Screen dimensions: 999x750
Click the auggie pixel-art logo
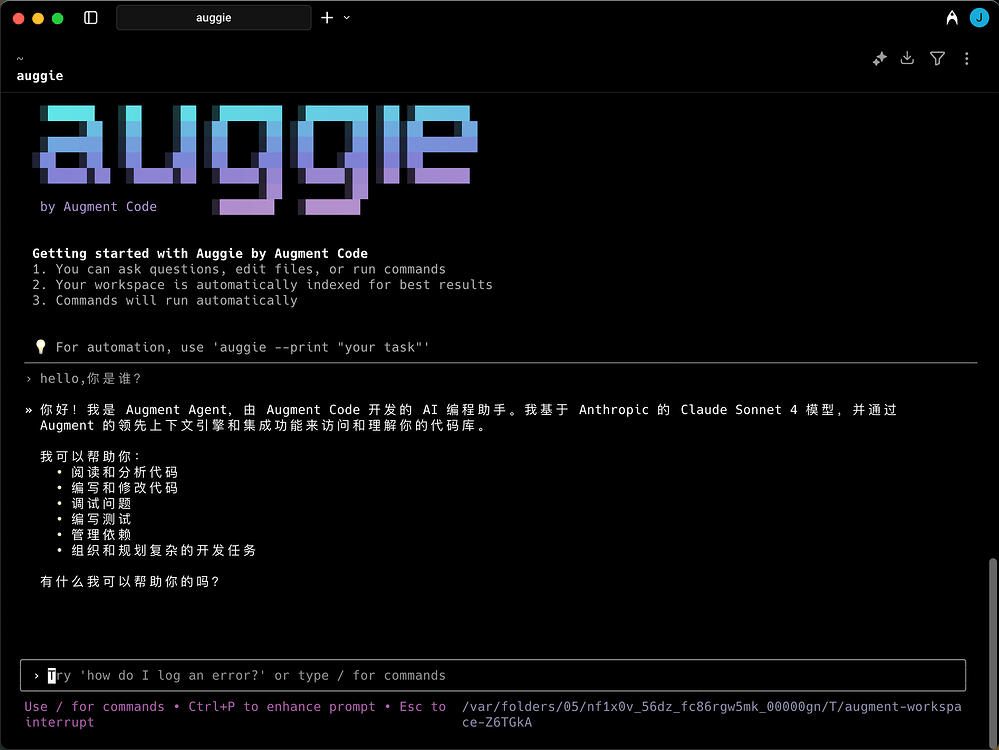[x=255, y=159]
